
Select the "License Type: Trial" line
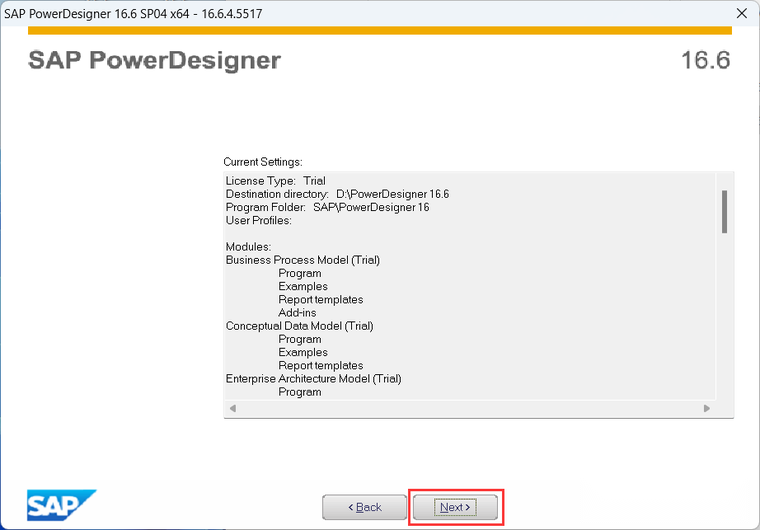tap(275, 181)
